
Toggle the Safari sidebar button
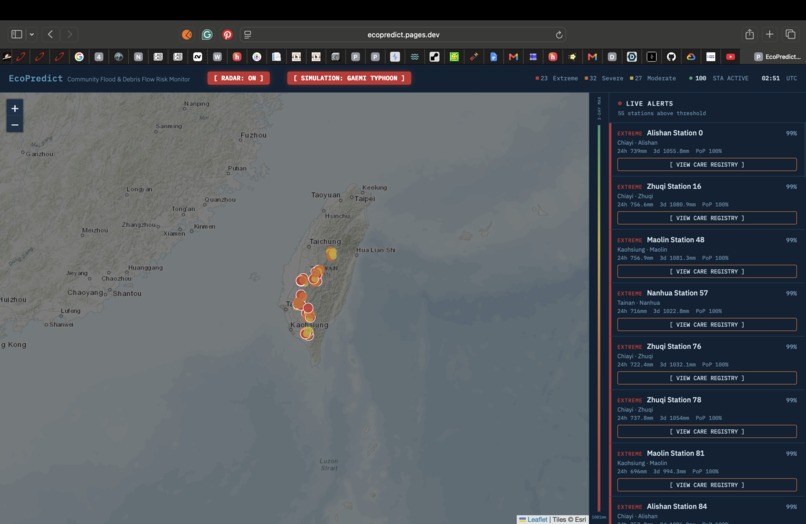pos(16,34)
